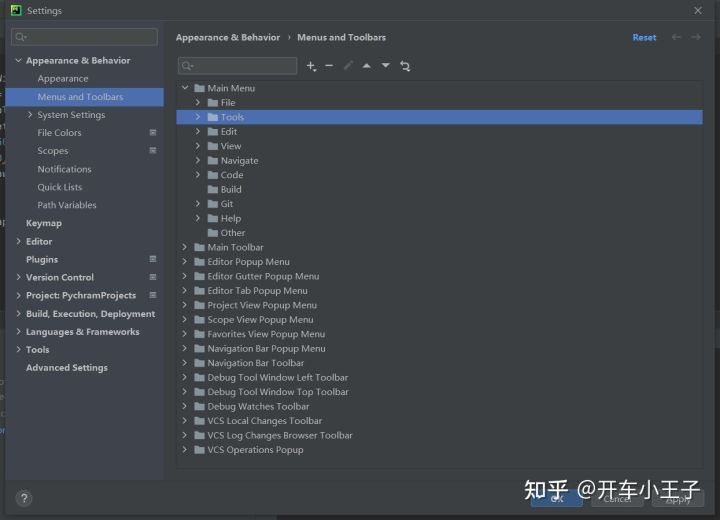Click the Version Control row marker icon
The height and width of the screenshot is (520, 720).
153,277
